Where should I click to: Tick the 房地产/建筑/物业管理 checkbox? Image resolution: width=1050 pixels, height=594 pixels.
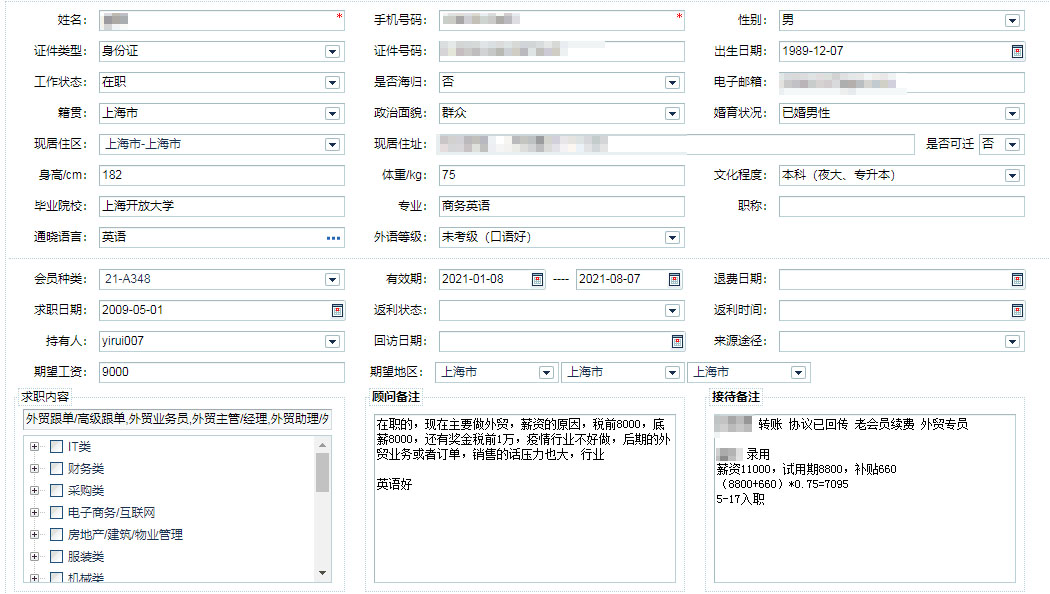(x=56, y=535)
